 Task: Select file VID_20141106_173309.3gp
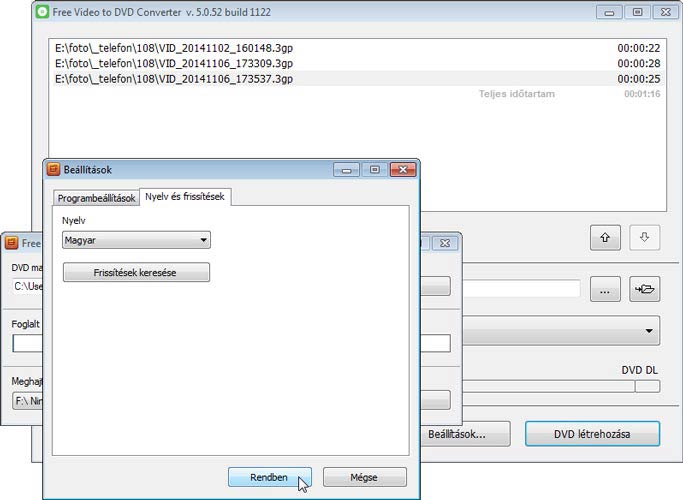(x=174, y=63)
